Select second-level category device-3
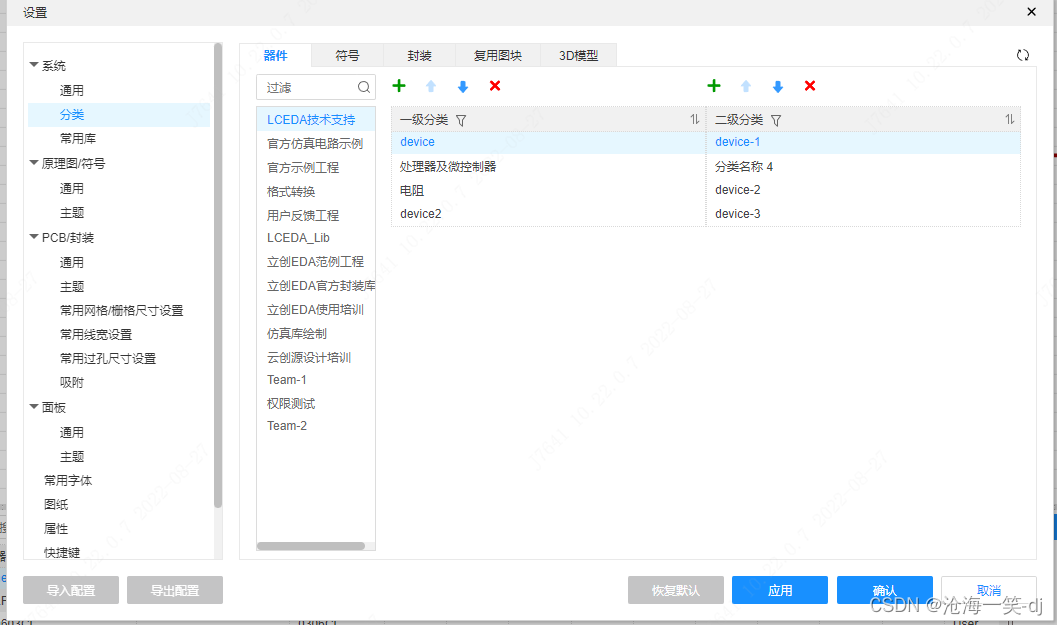 point(863,214)
